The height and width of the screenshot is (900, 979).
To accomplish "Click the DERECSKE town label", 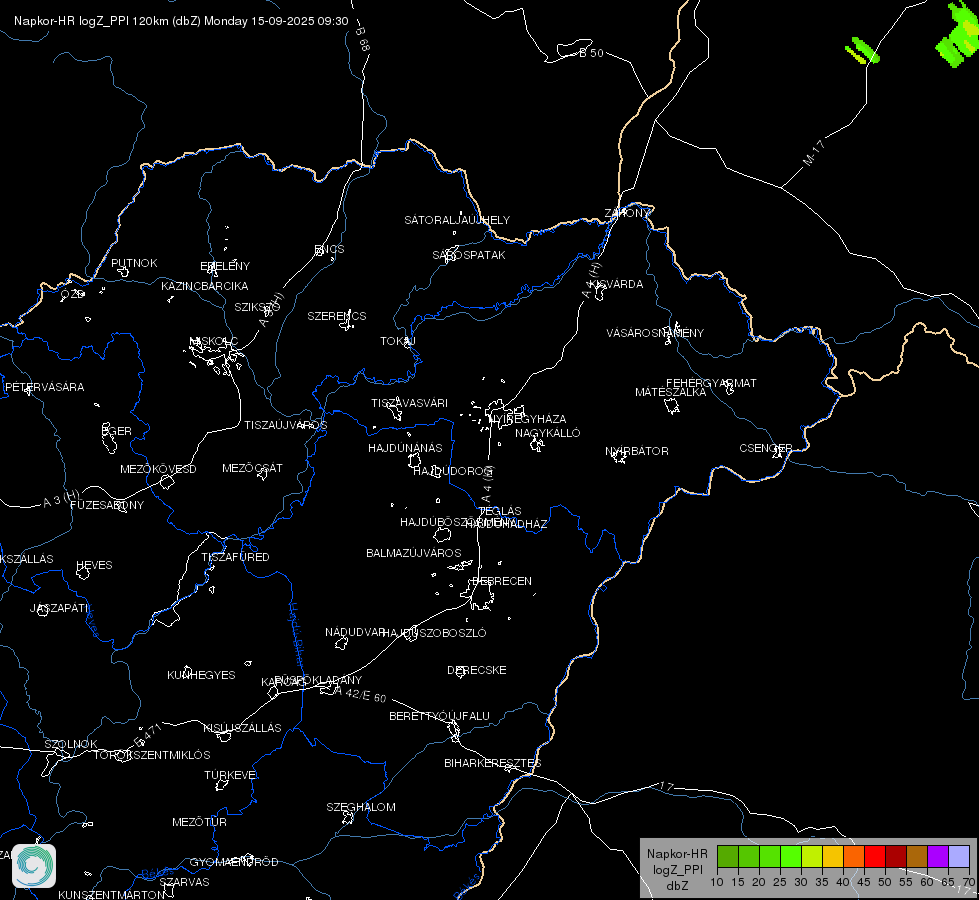I will point(476,670).
